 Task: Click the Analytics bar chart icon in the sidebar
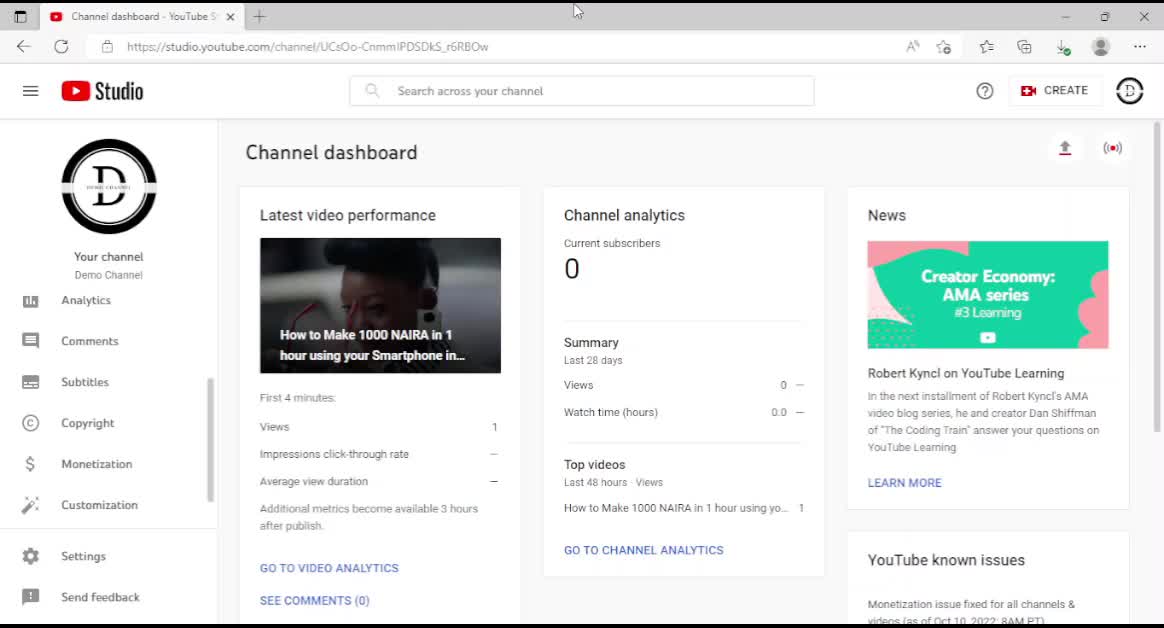coord(30,301)
